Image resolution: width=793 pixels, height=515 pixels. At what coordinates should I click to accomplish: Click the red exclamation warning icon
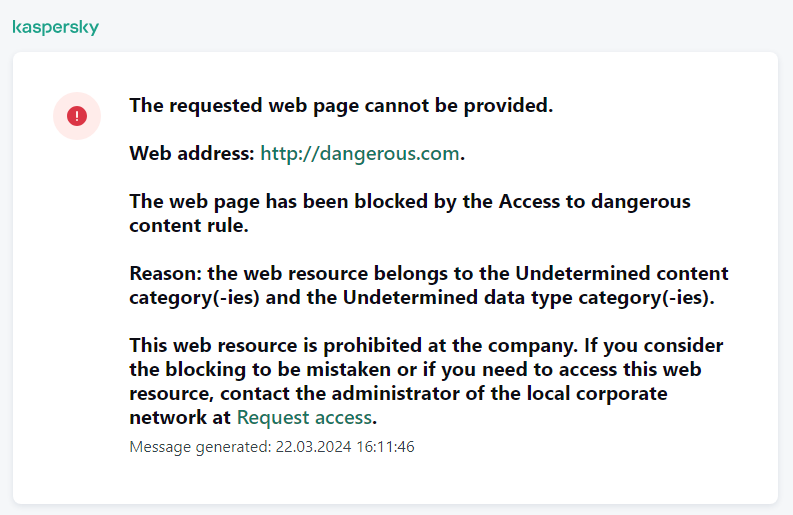(x=77, y=116)
